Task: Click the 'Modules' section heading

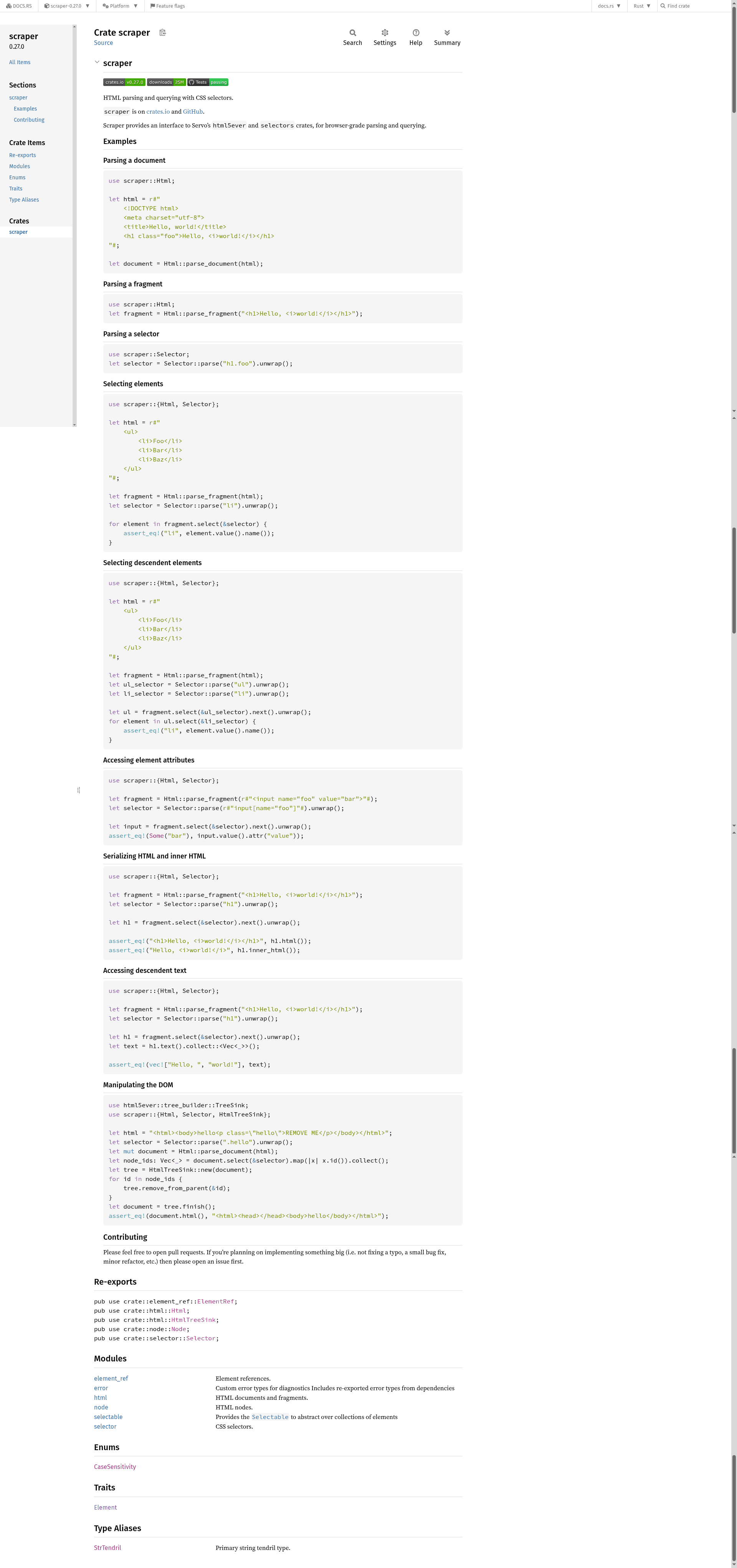Action: point(110,1359)
